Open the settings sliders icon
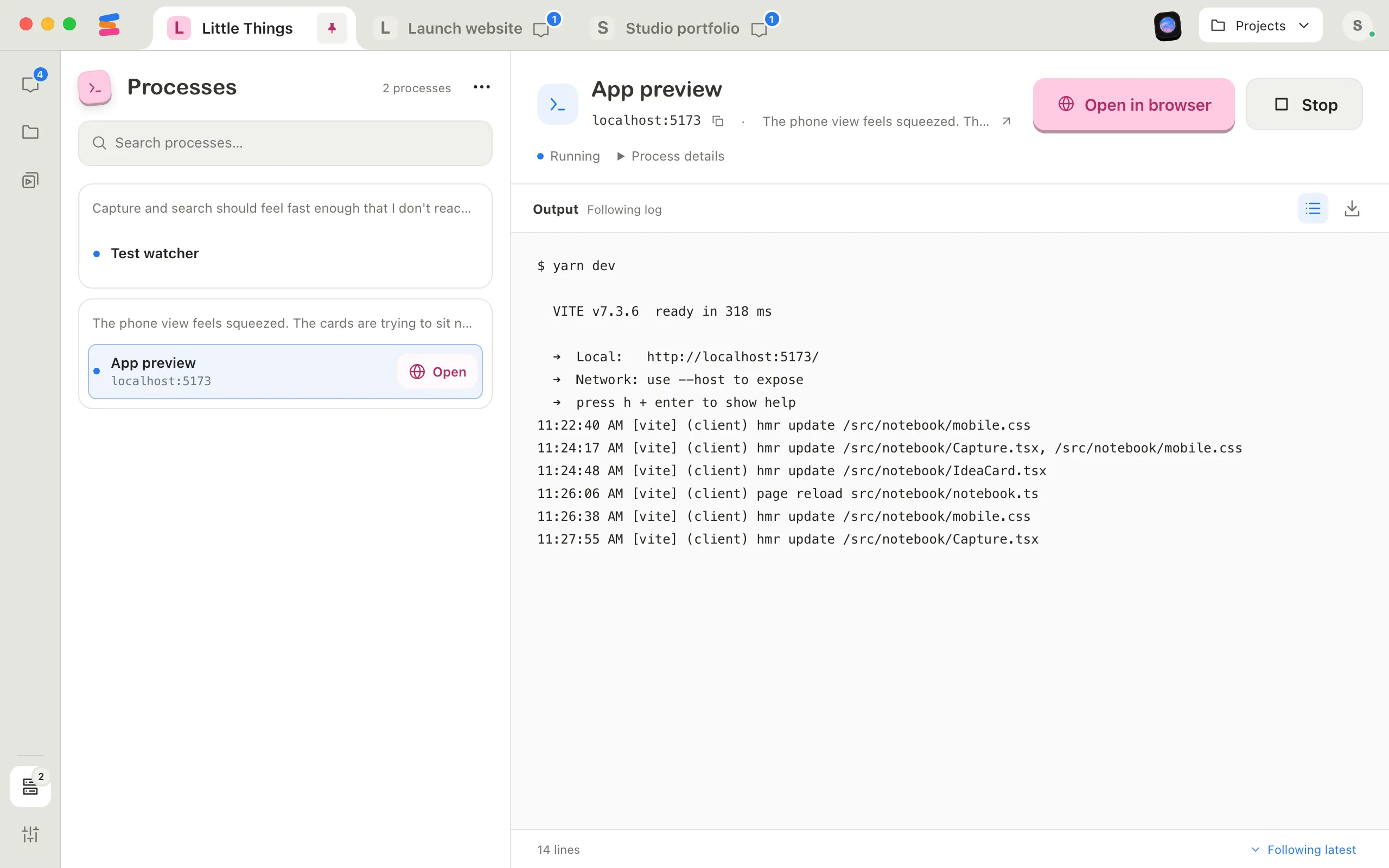1389x868 pixels. [30, 834]
